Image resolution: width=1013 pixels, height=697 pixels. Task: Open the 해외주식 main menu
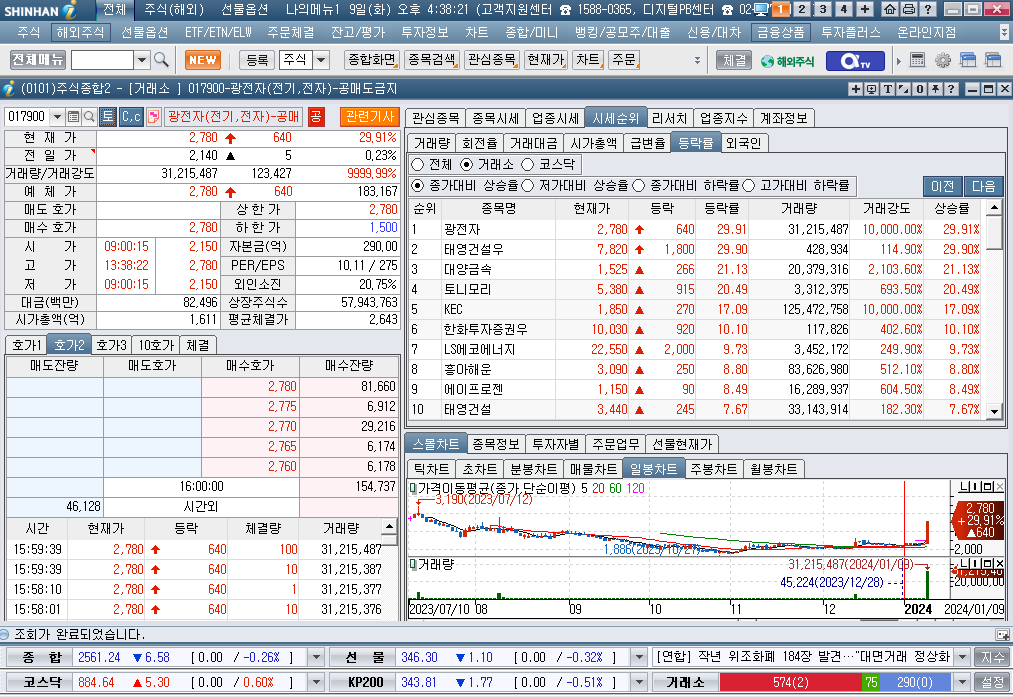80,32
